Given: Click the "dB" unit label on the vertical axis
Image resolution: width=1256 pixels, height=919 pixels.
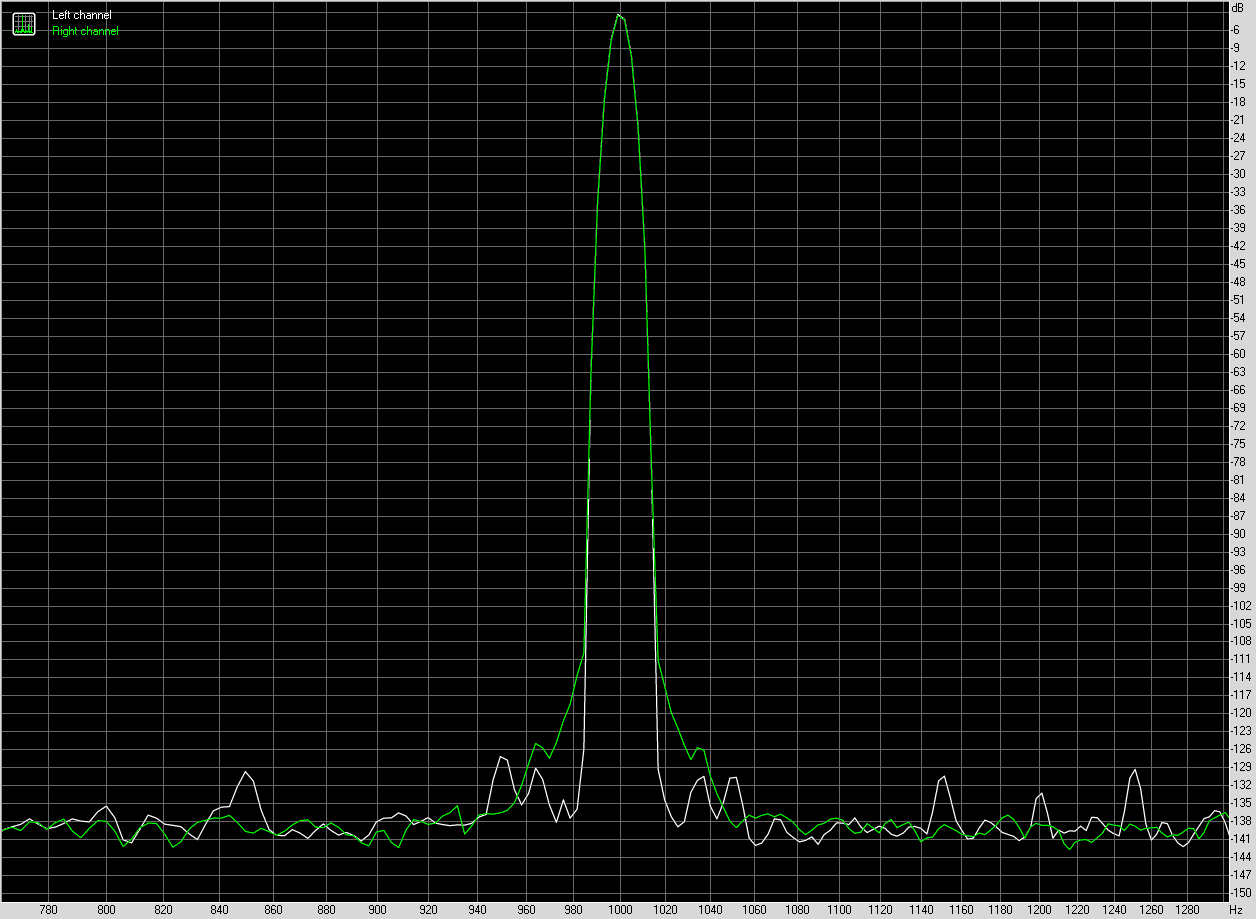Looking at the screenshot, I should pyautogui.click(x=1238, y=8).
